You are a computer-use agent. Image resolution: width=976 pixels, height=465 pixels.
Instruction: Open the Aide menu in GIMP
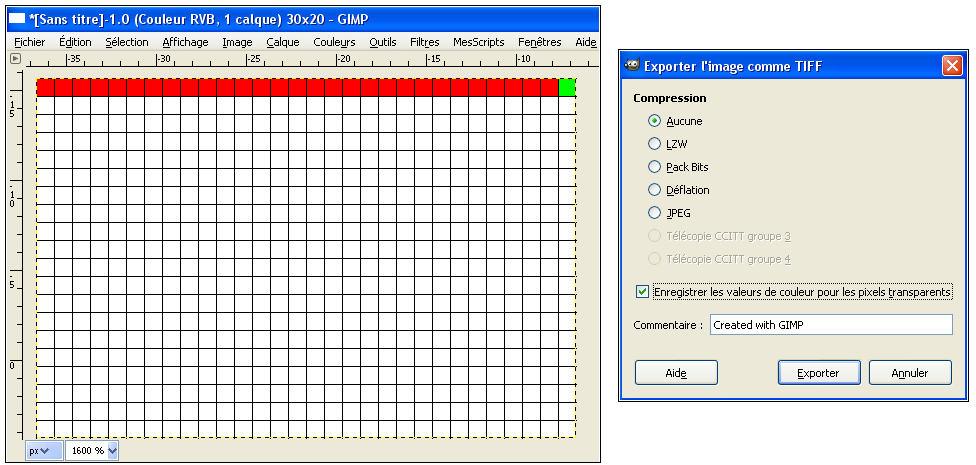[x=586, y=42]
